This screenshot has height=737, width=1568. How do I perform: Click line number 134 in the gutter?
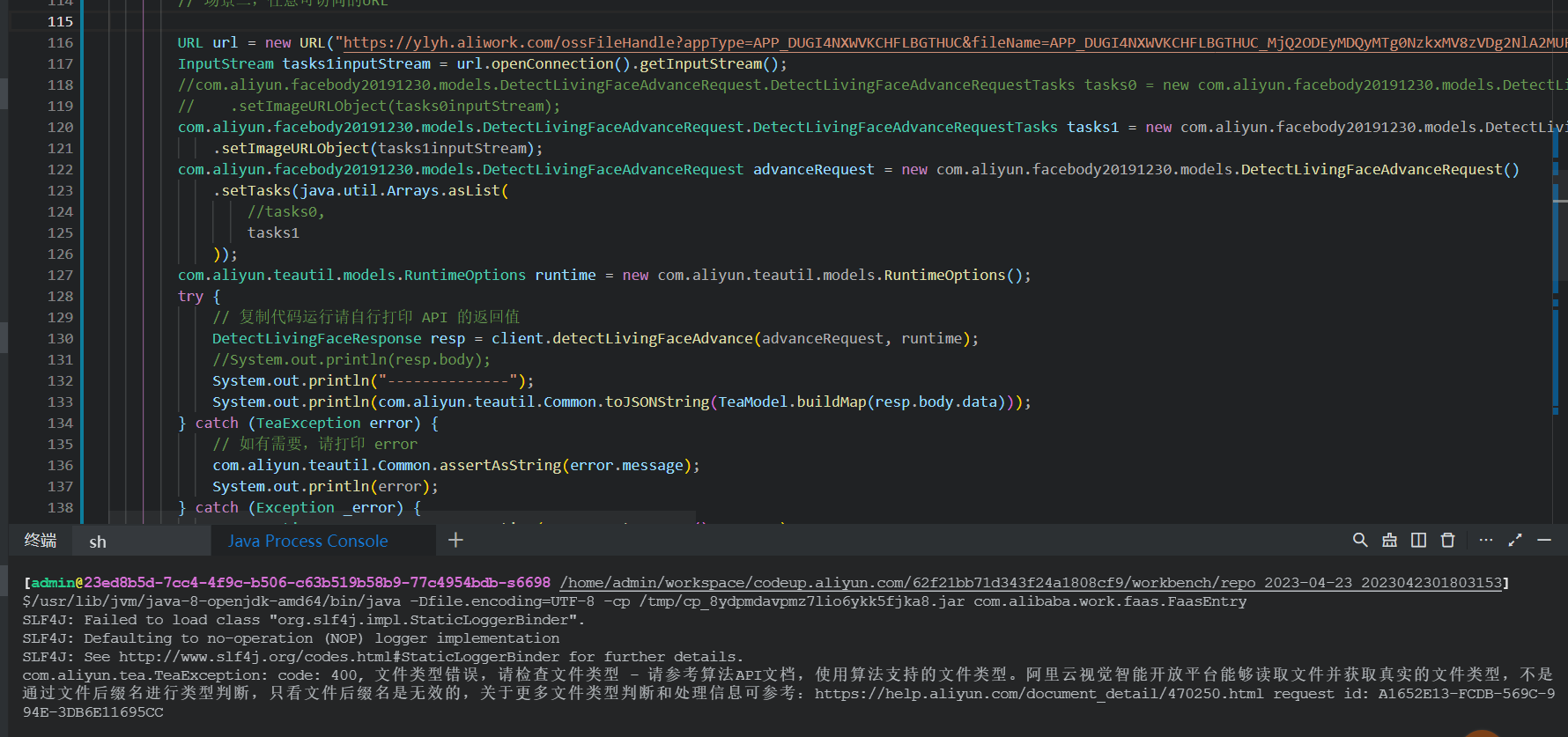click(60, 424)
